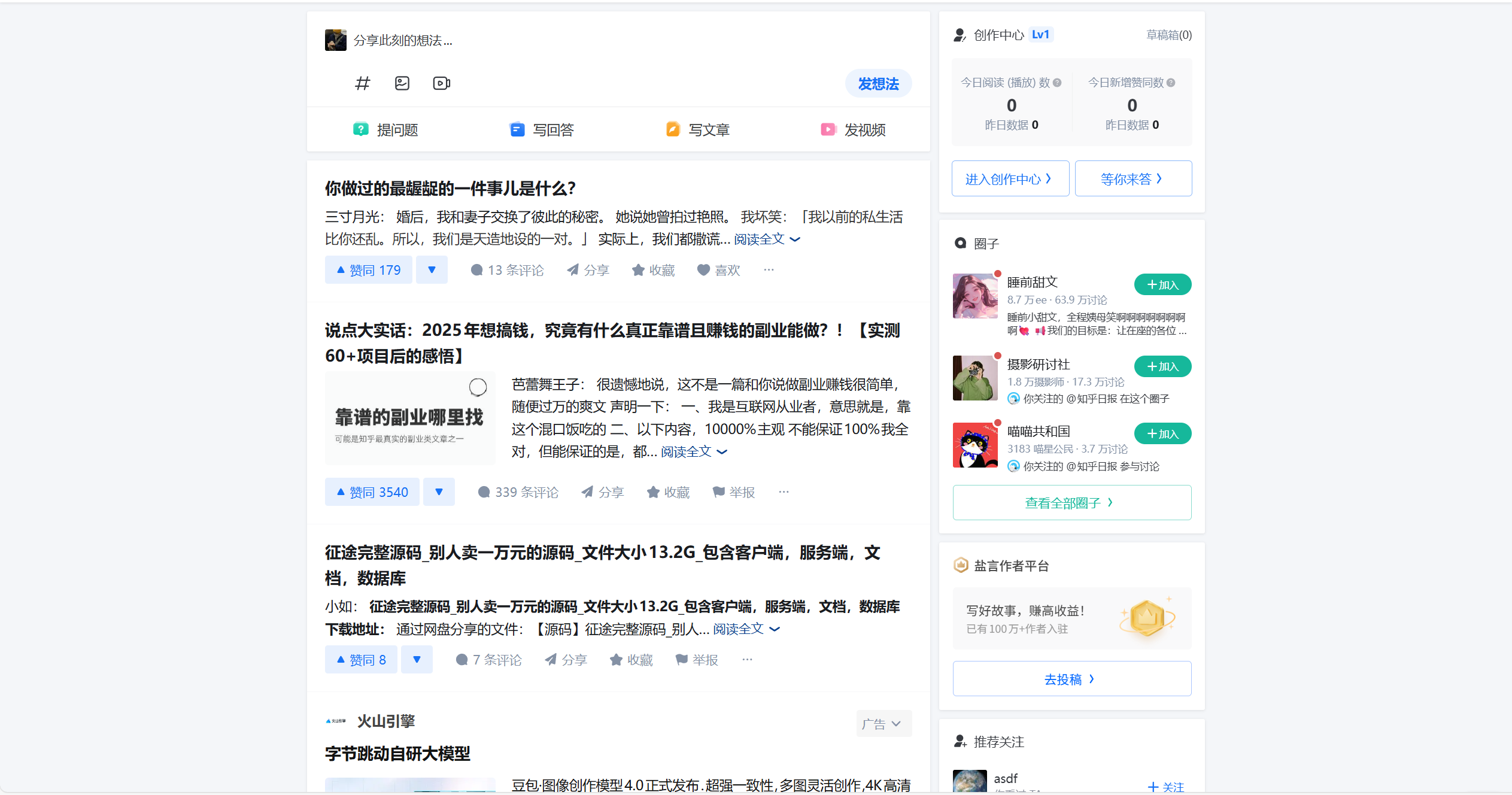Open the 广告 dropdown on 火山引擎 ad
Viewport: 1512px width, 795px height.
tap(883, 724)
